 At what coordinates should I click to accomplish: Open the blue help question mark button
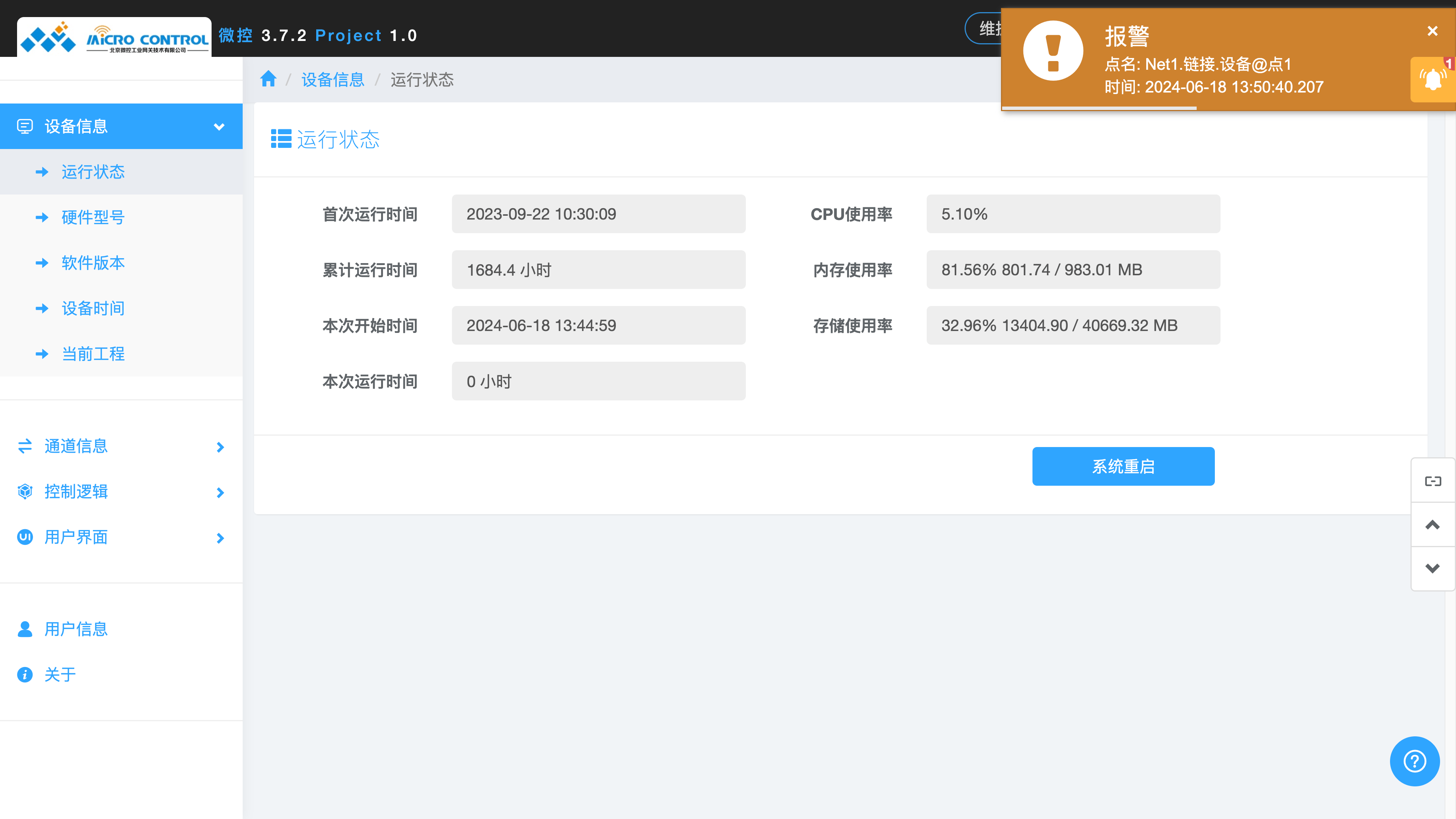(x=1414, y=761)
